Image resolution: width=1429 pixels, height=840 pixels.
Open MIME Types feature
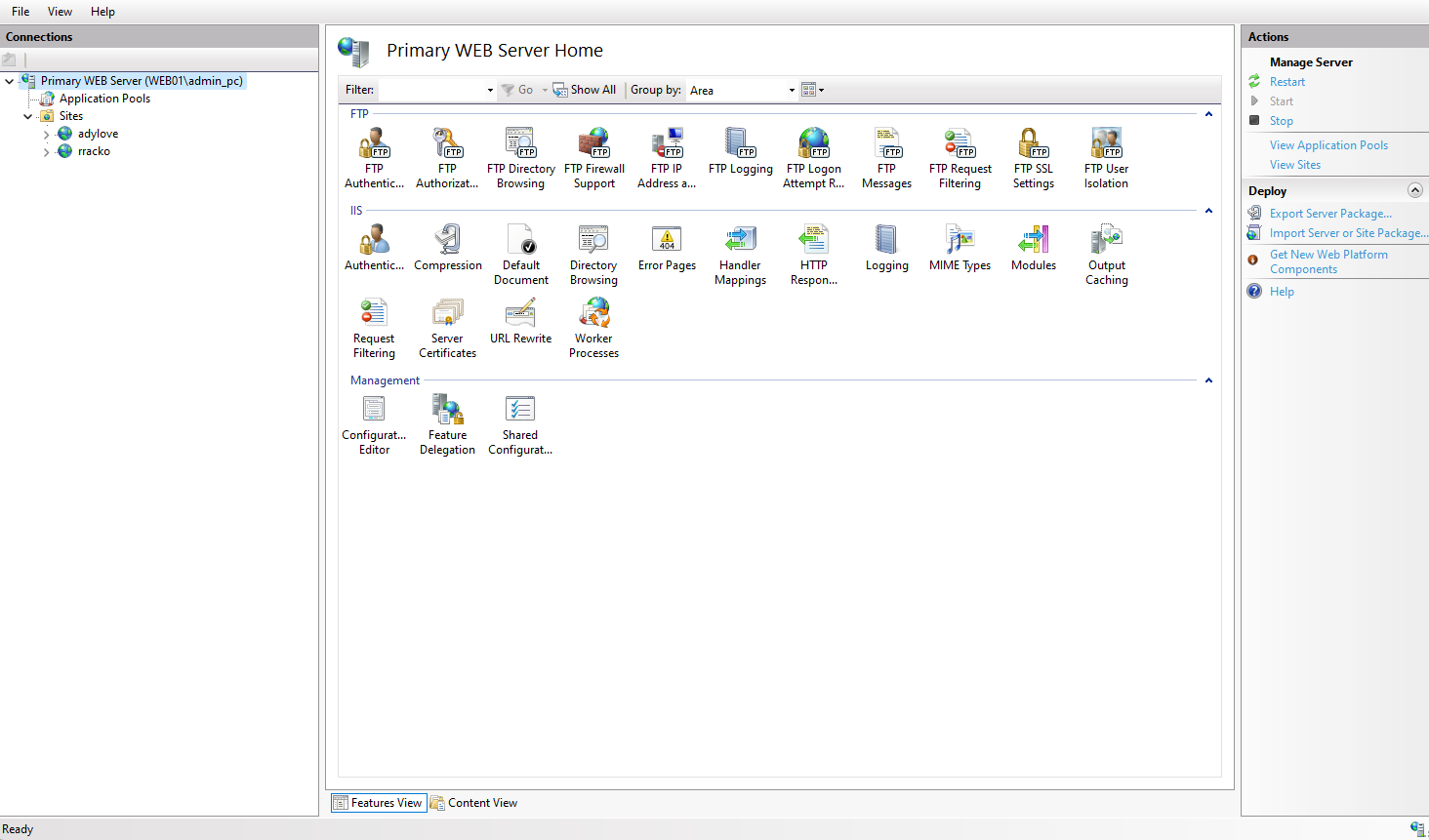(959, 248)
